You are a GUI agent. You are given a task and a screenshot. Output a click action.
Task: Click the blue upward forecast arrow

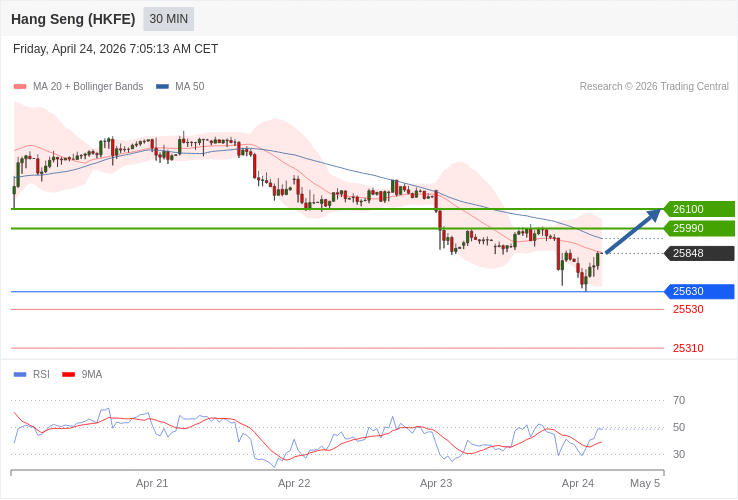[633, 231]
